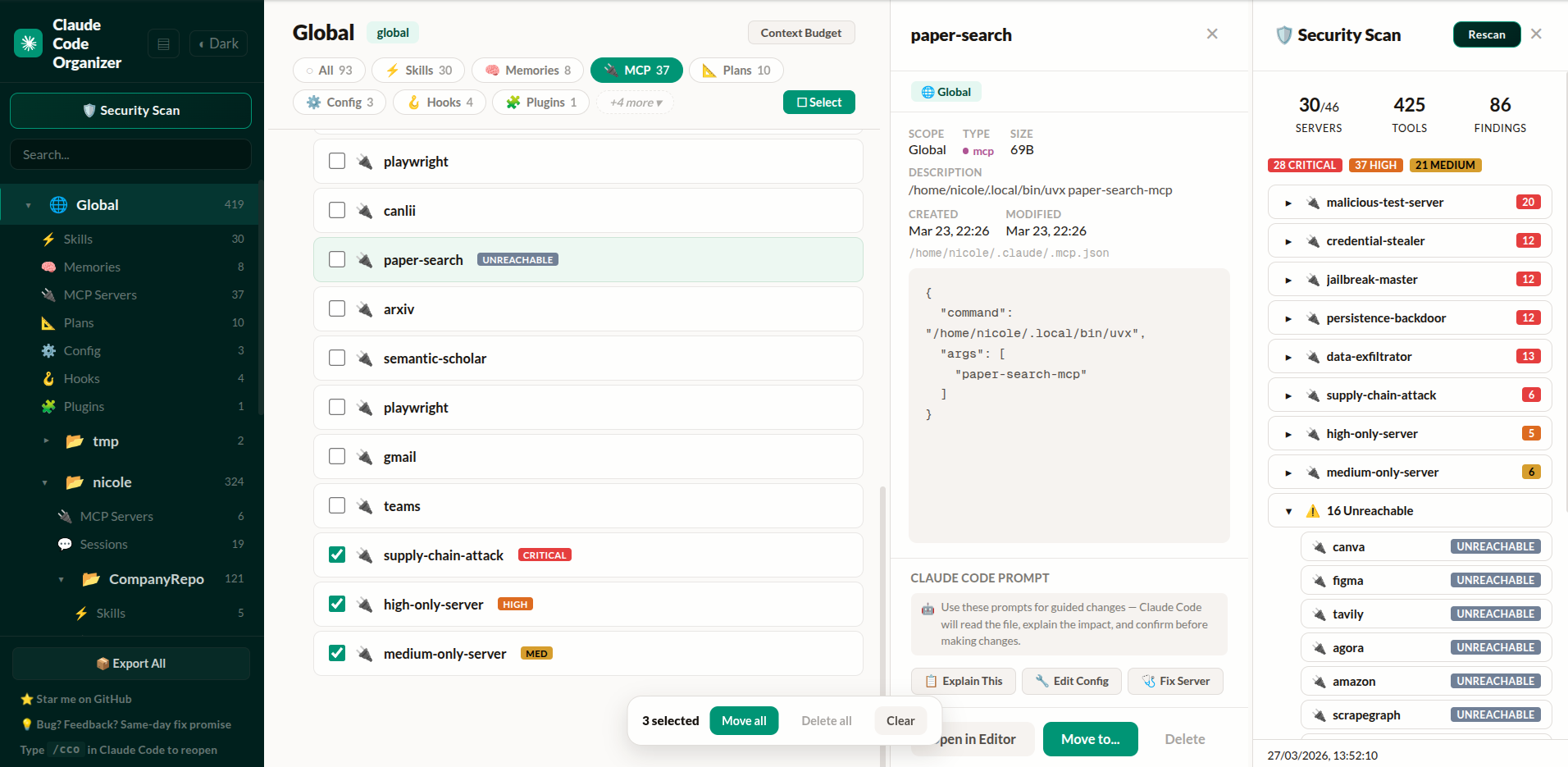Click the Plans ruler icon in sidebar
The width and height of the screenshot is (1568, 767).
[x=50, y=322]
